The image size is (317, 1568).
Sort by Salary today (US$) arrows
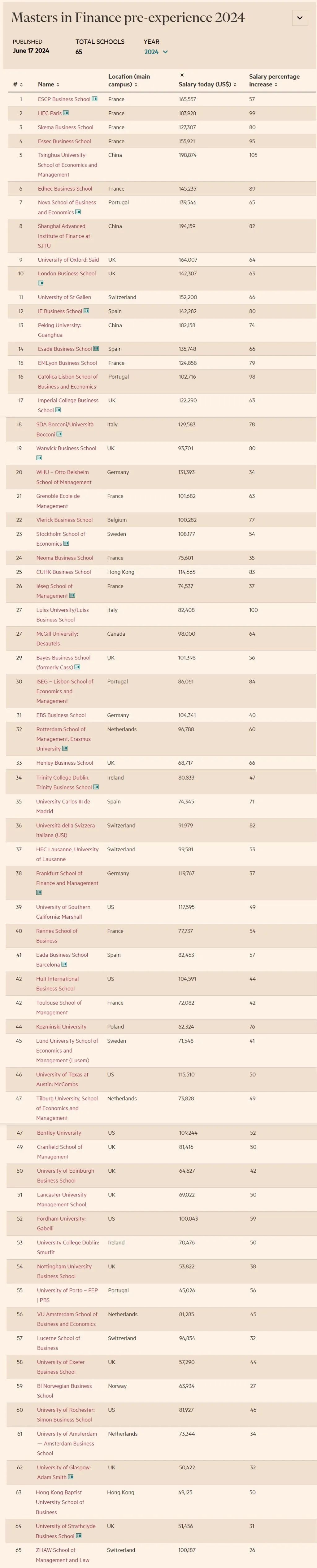coord(235,85)
